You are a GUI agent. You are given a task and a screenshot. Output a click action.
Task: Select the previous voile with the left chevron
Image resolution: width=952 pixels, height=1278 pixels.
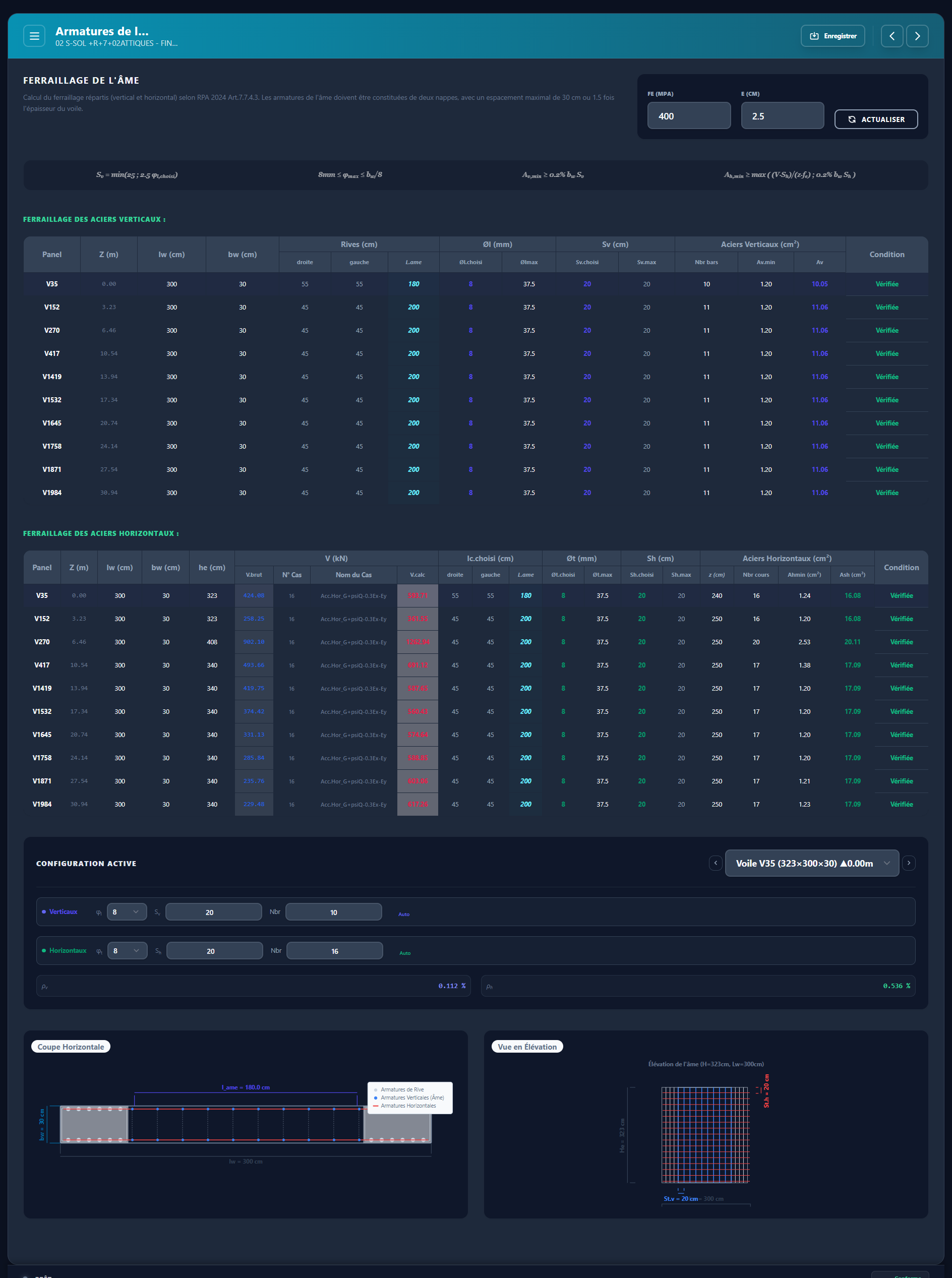tap(716, 863)
